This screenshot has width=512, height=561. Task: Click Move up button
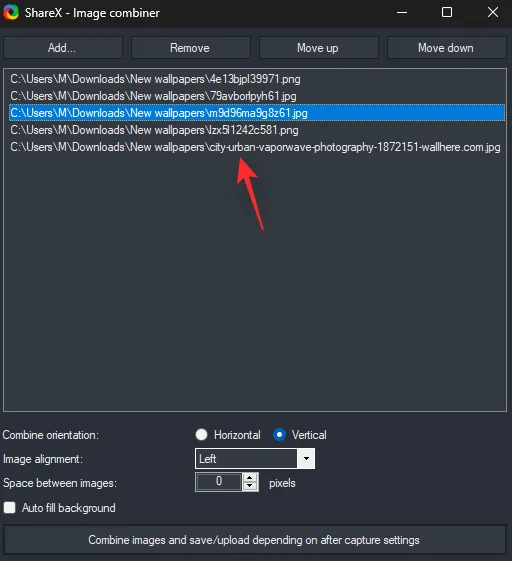(318, 48)
